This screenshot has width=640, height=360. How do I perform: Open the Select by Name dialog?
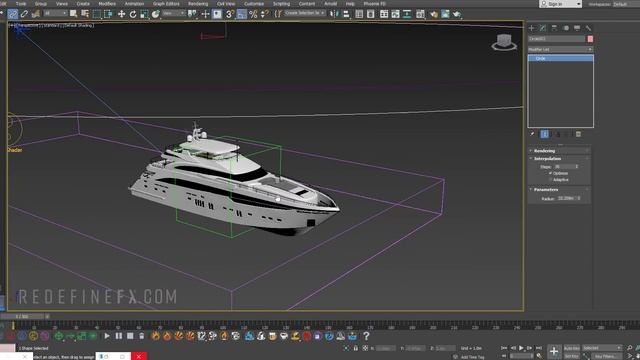point(85,14)
